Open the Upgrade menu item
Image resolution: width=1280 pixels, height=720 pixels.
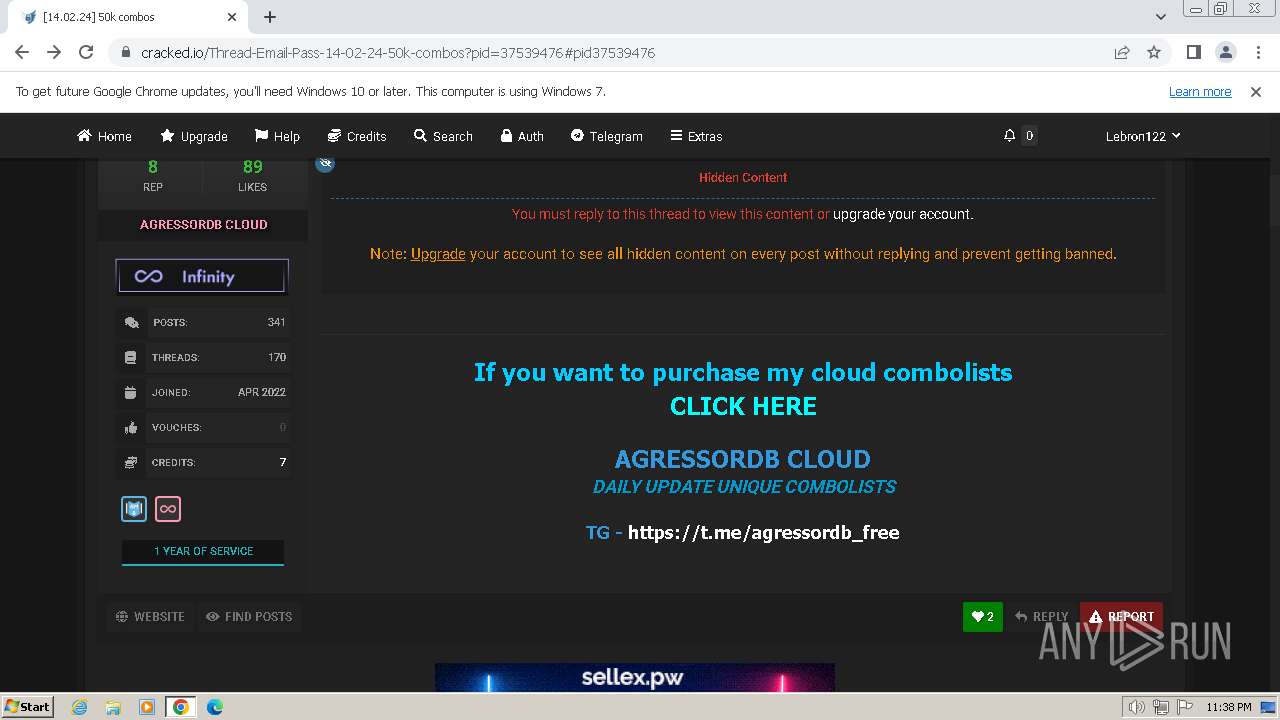point(194,136)
